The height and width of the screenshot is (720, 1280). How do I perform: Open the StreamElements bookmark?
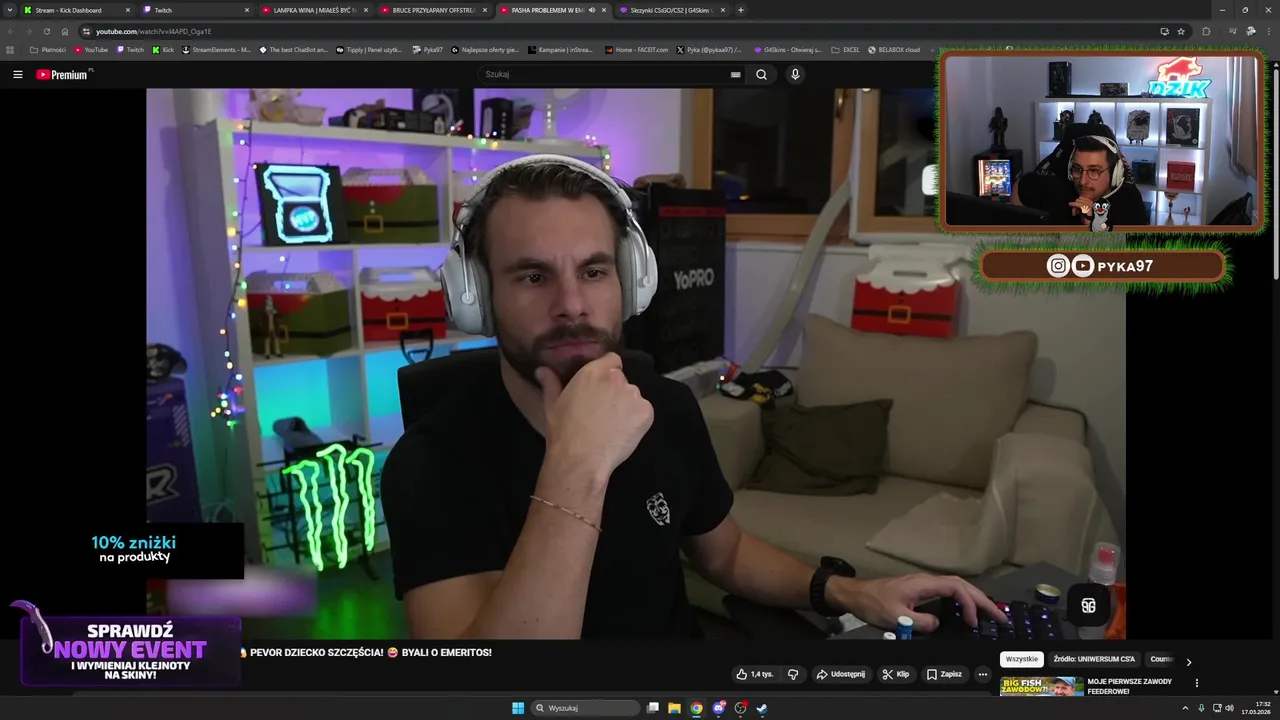(x=216, y=49)
